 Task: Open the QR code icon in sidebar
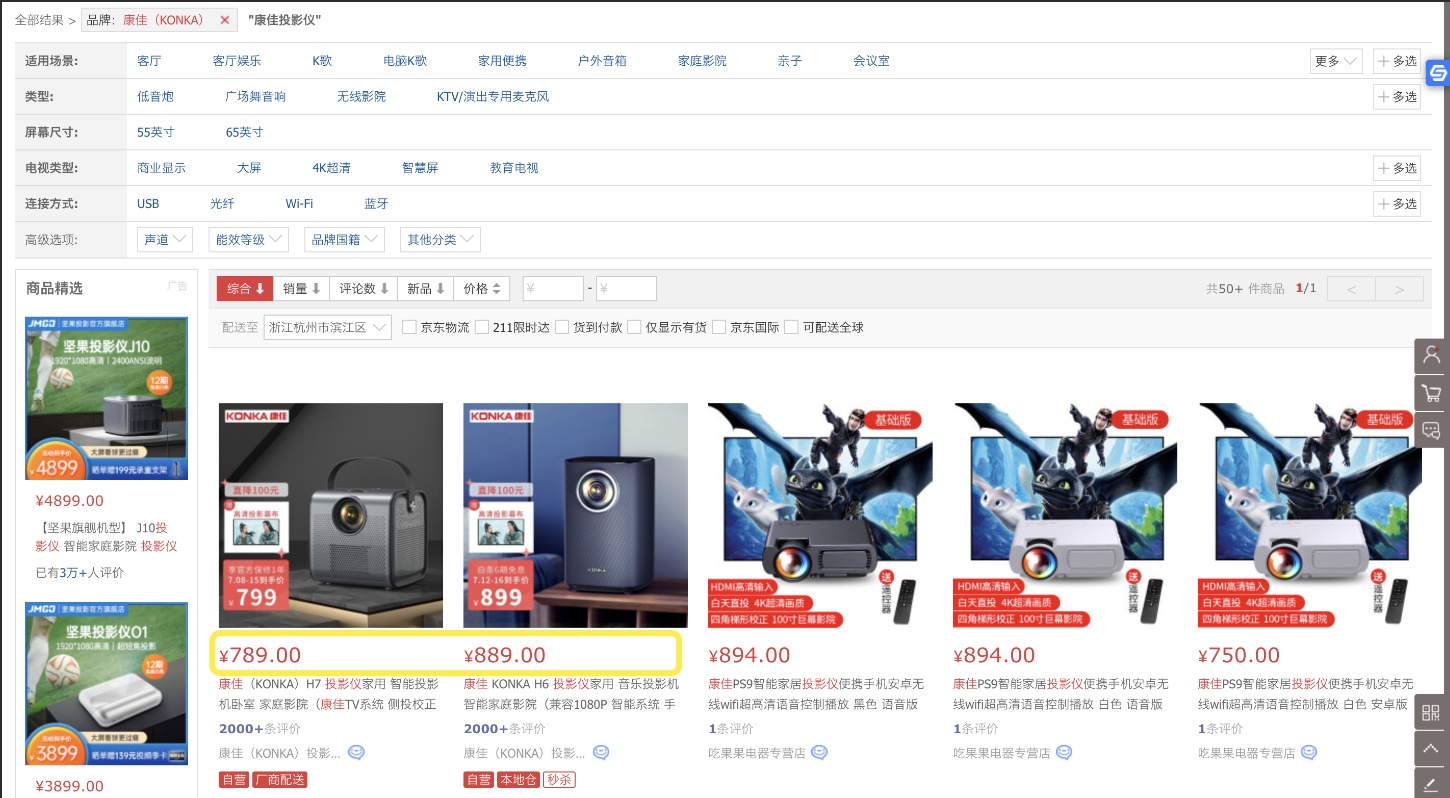click(x=1430, y=712)
